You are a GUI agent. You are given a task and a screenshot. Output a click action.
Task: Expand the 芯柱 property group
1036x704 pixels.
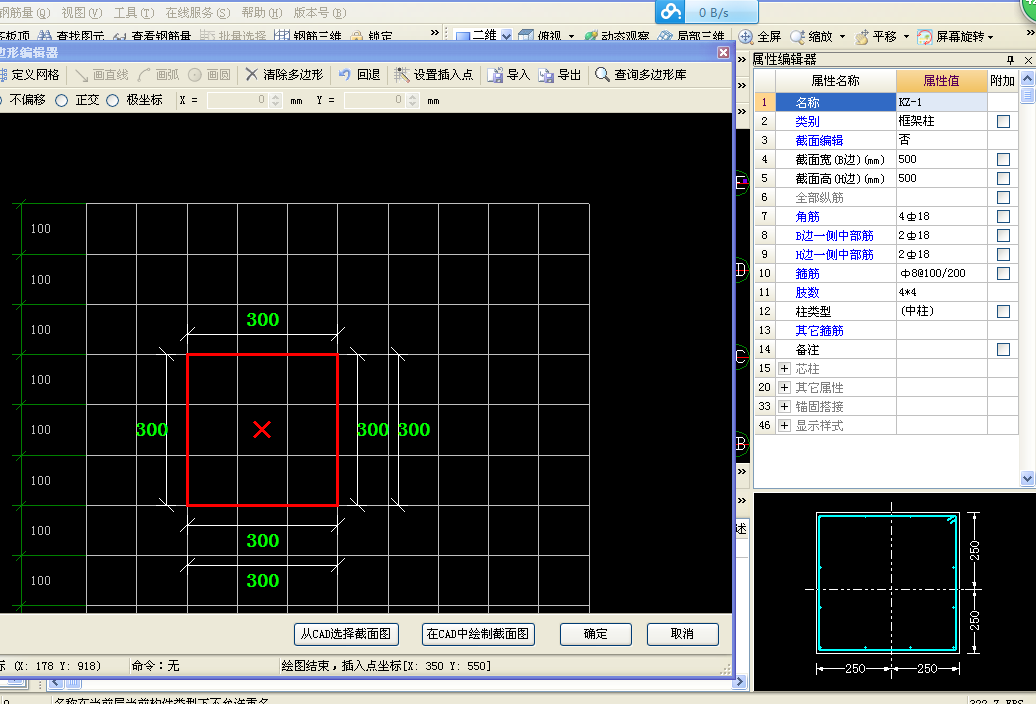coord(784,369)
